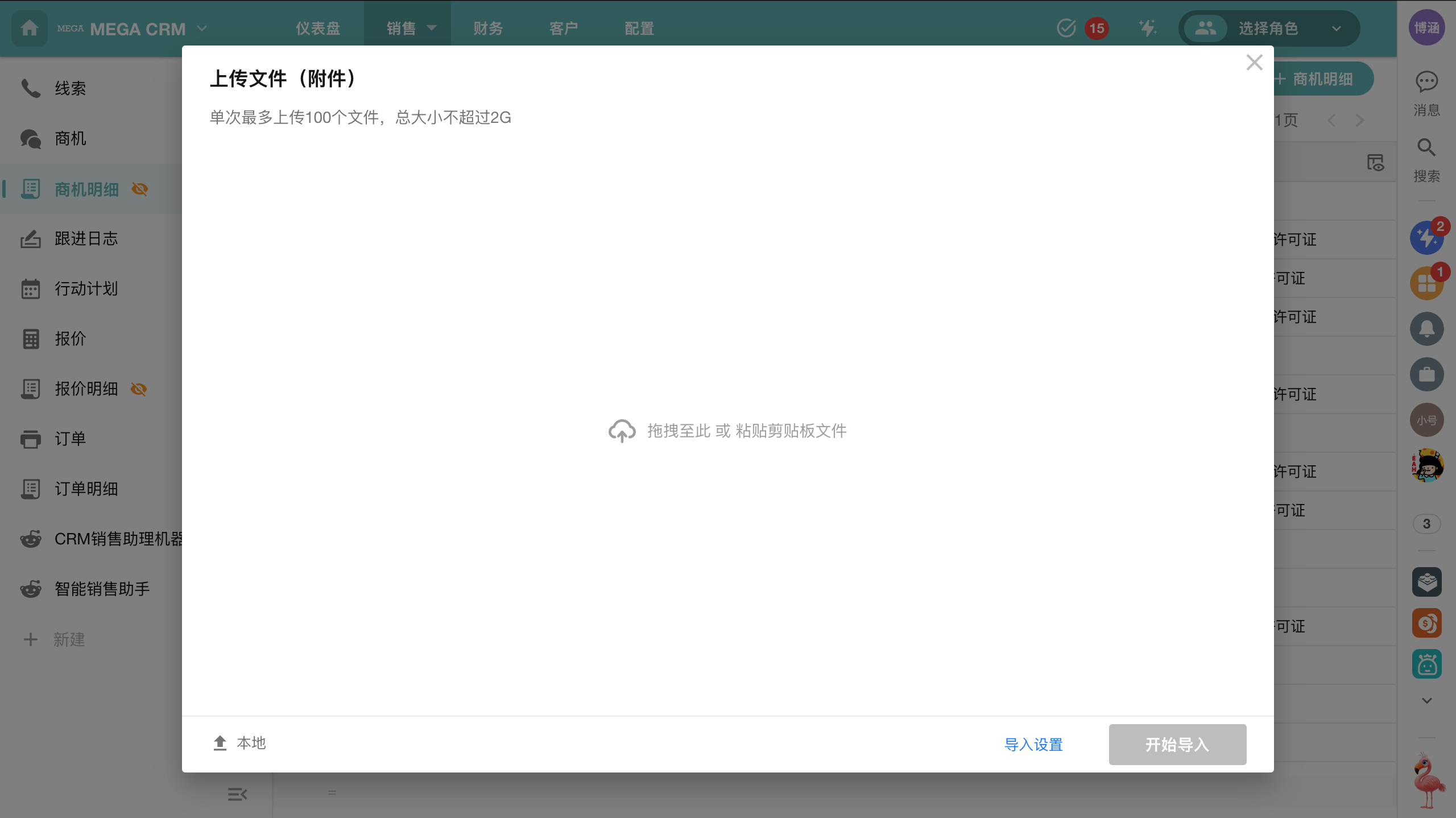This screenshot has width=1456, height=818.
Task: Open the MEGA CRM app switcher chevron
Action: coord(202,28)
